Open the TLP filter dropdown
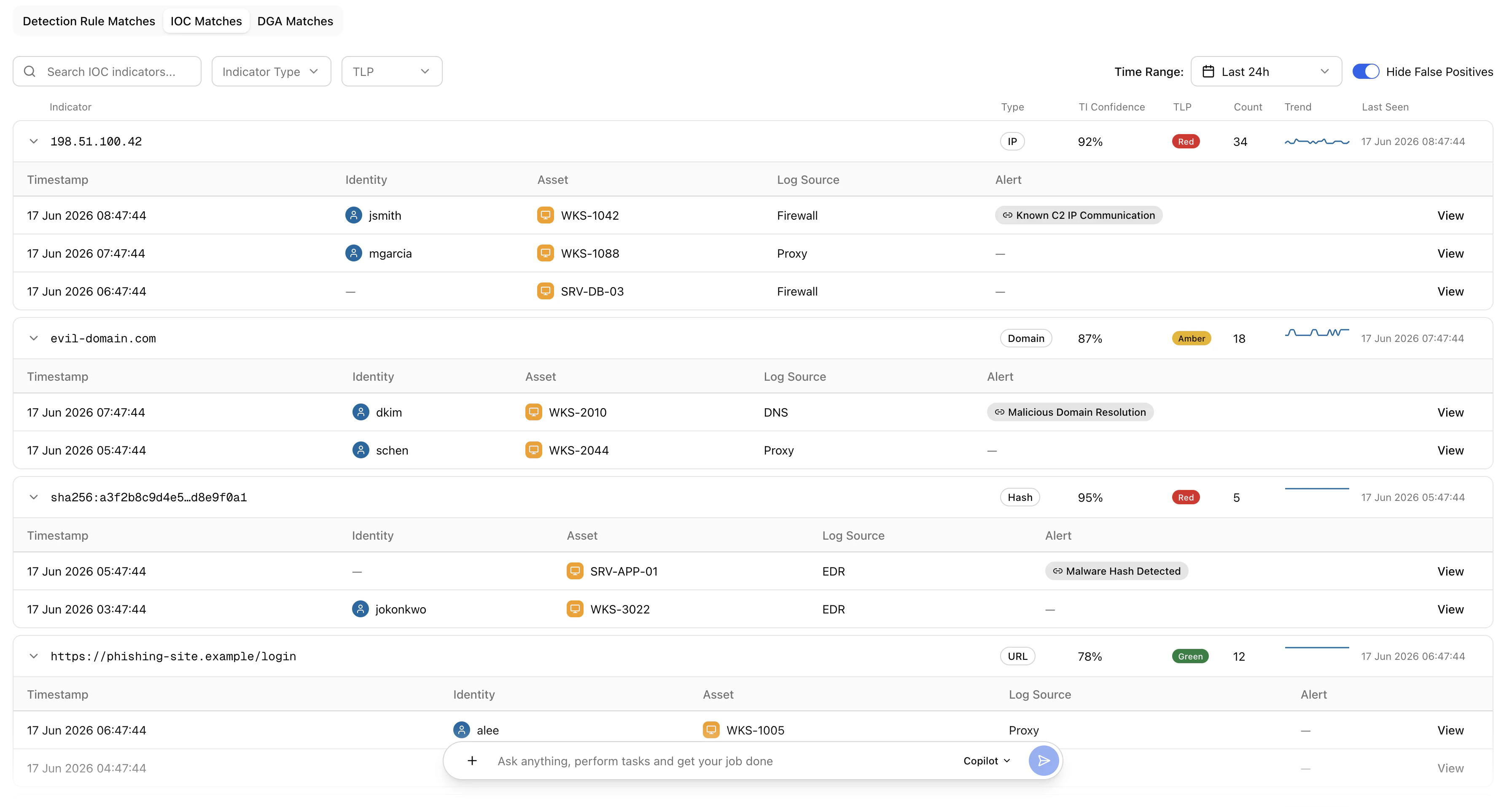 [x=392, y=72]
